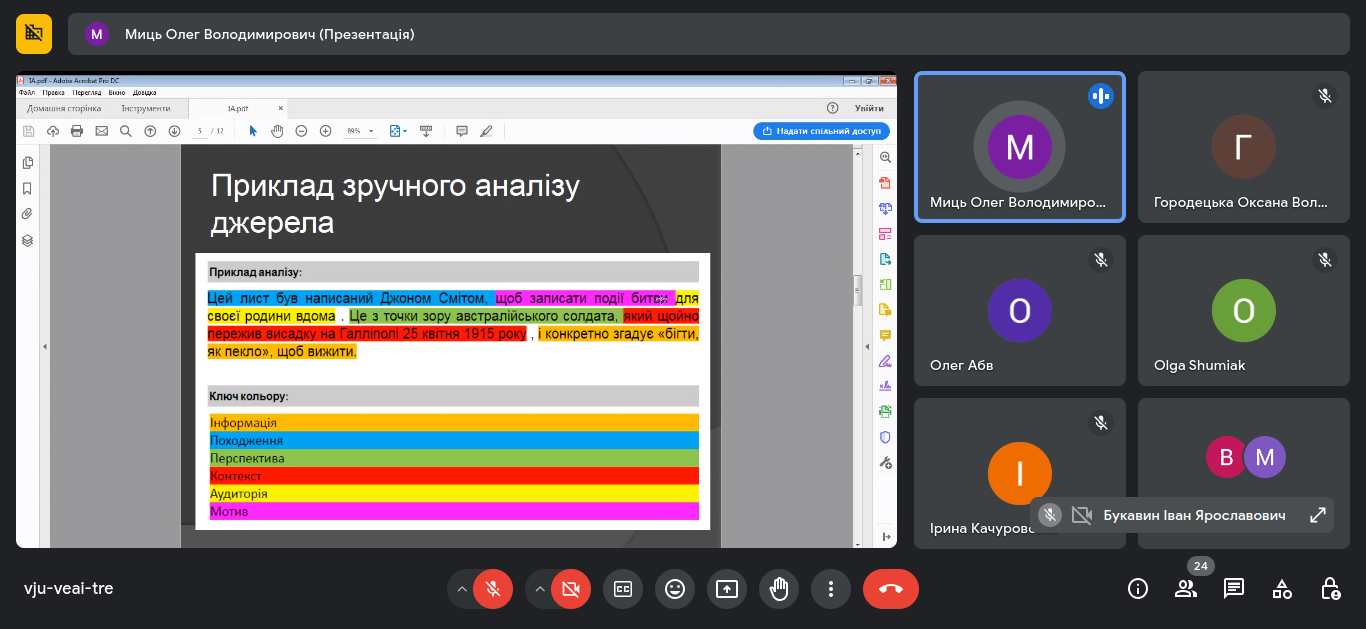Choose the arrow Selection tool
The image size is (1366, 629).
click(253, 131)
